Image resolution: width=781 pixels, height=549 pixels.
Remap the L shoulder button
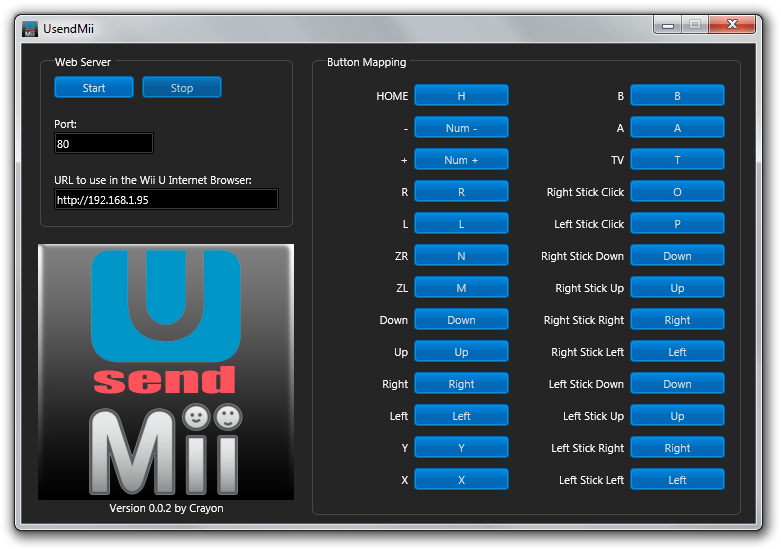(461, 224)
